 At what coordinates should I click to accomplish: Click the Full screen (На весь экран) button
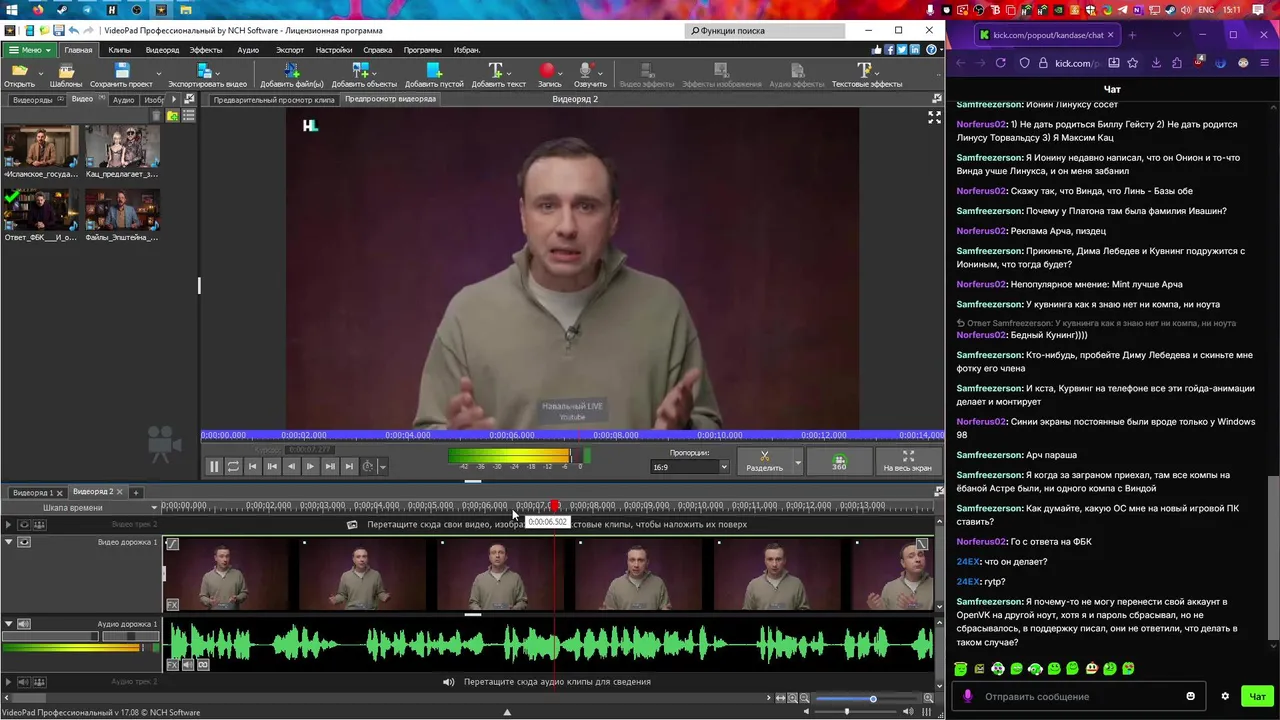[x=908, y=461]
